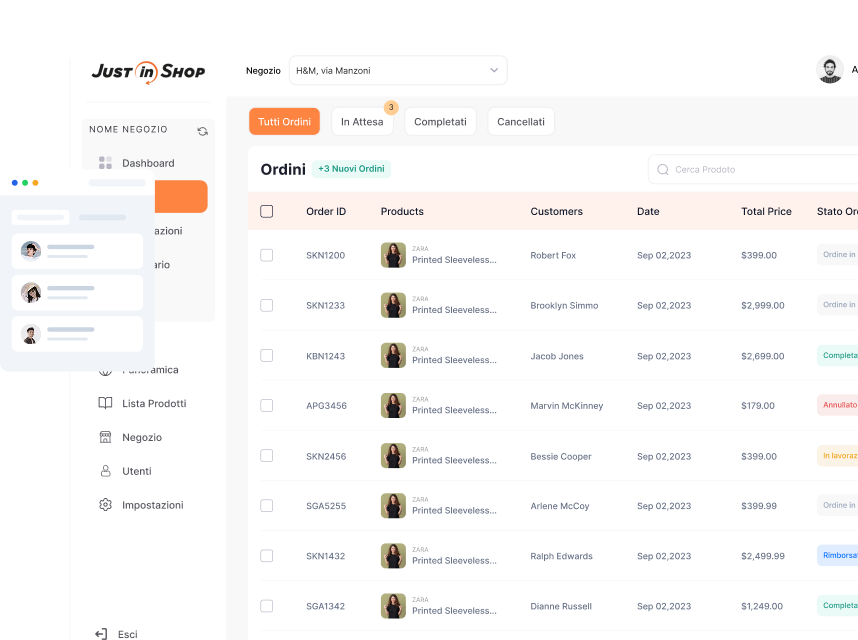Click customer name Brooklyn Simmo
Screen dimensions: 858x640
click(x=564, y=305)
